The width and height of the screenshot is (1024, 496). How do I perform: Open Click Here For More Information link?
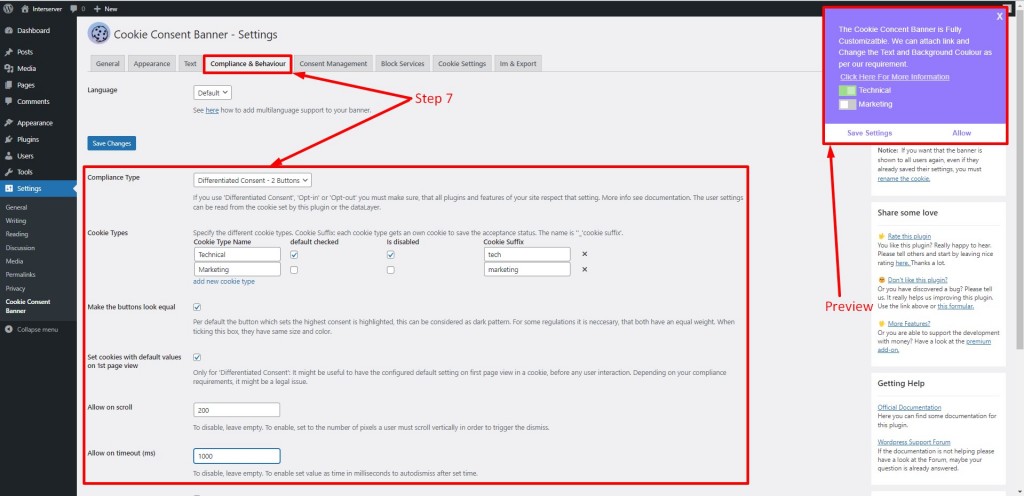click(x=895, y=77)
